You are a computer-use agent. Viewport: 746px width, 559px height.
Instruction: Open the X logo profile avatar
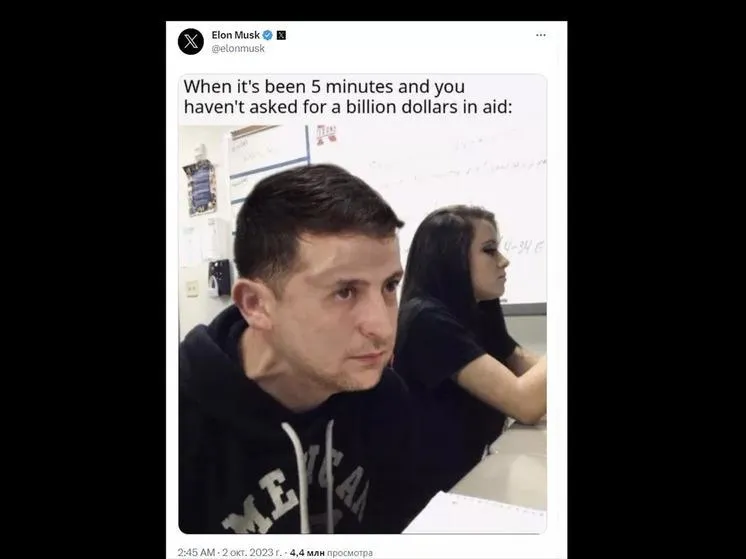coord(191,41)
